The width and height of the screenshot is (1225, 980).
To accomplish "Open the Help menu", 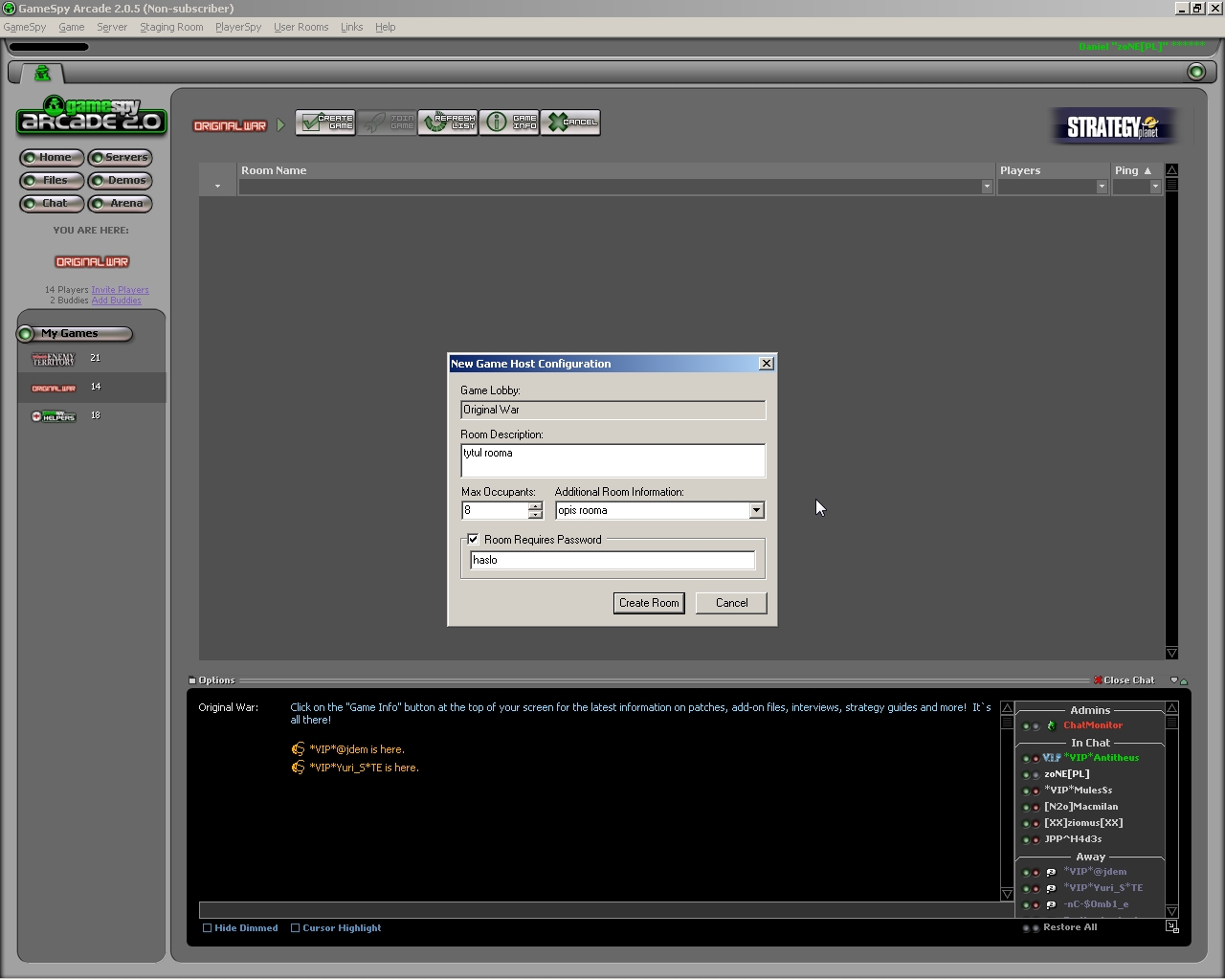I will click(386, 27).
